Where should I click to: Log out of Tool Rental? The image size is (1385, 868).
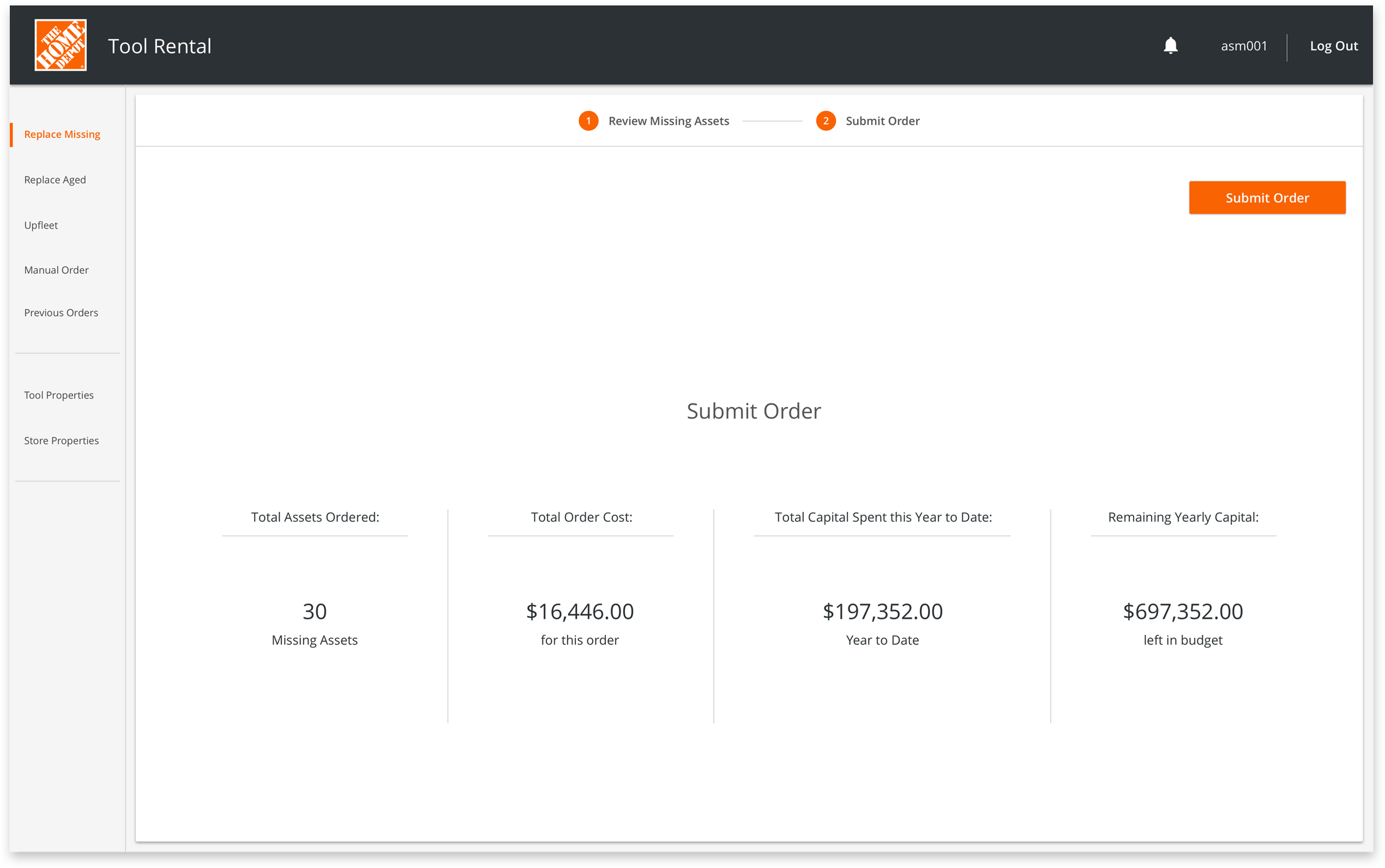1333,46
